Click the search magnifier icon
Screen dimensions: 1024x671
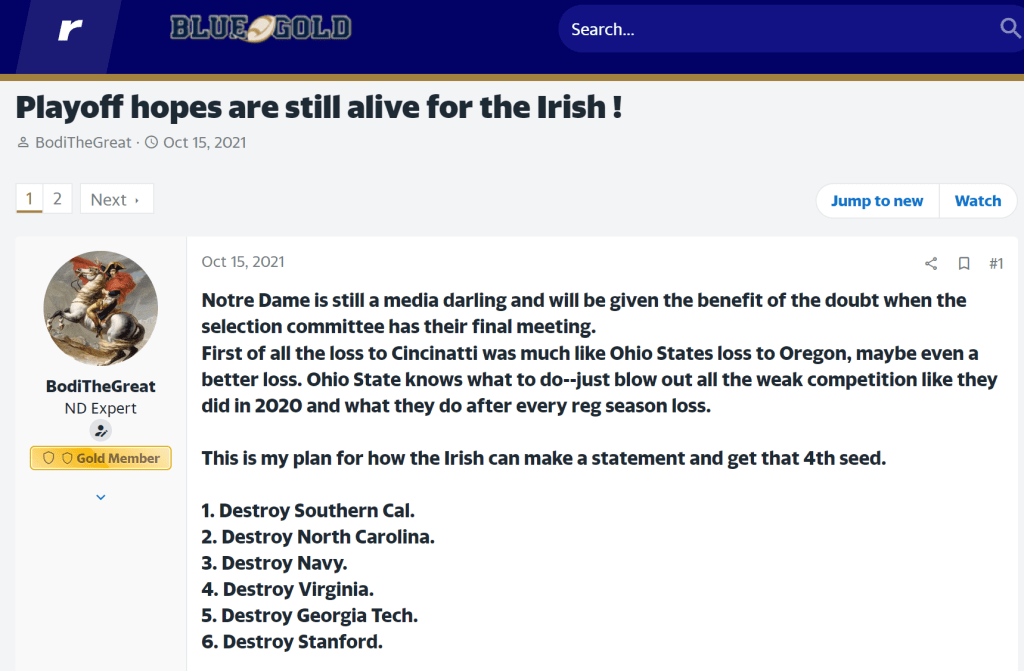[1010, 28]
